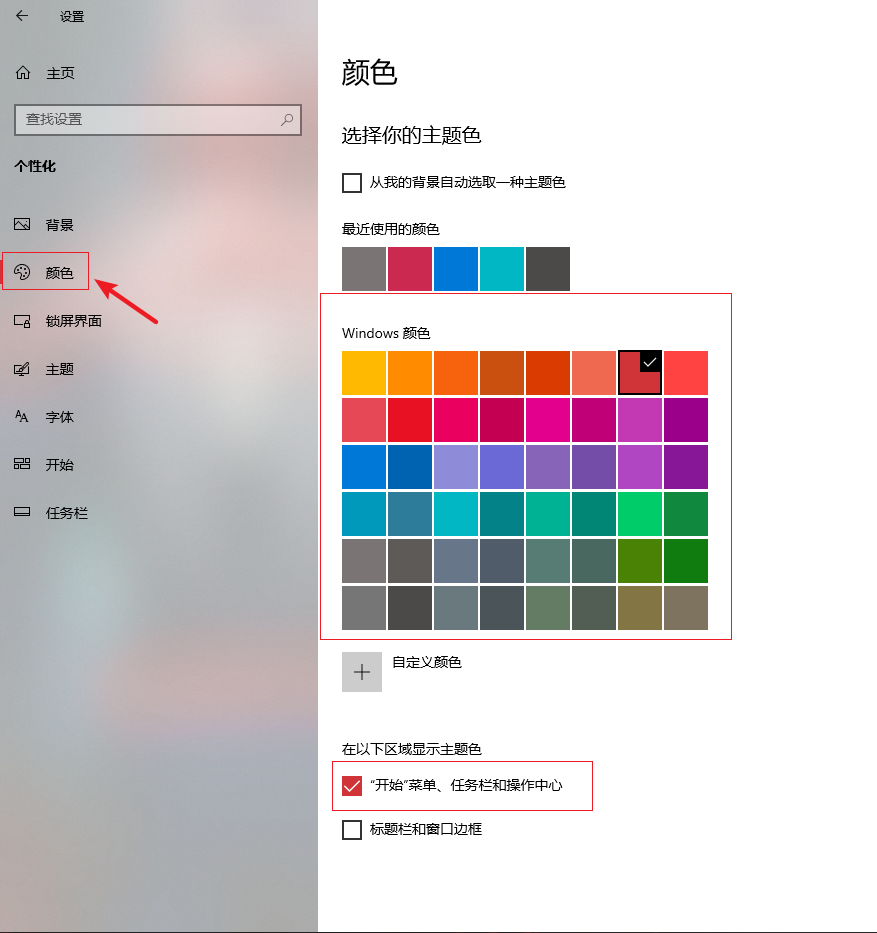Screen dimensions: 877x933
Task: Click the theme brush icon beside 主题
Action: 22,369
